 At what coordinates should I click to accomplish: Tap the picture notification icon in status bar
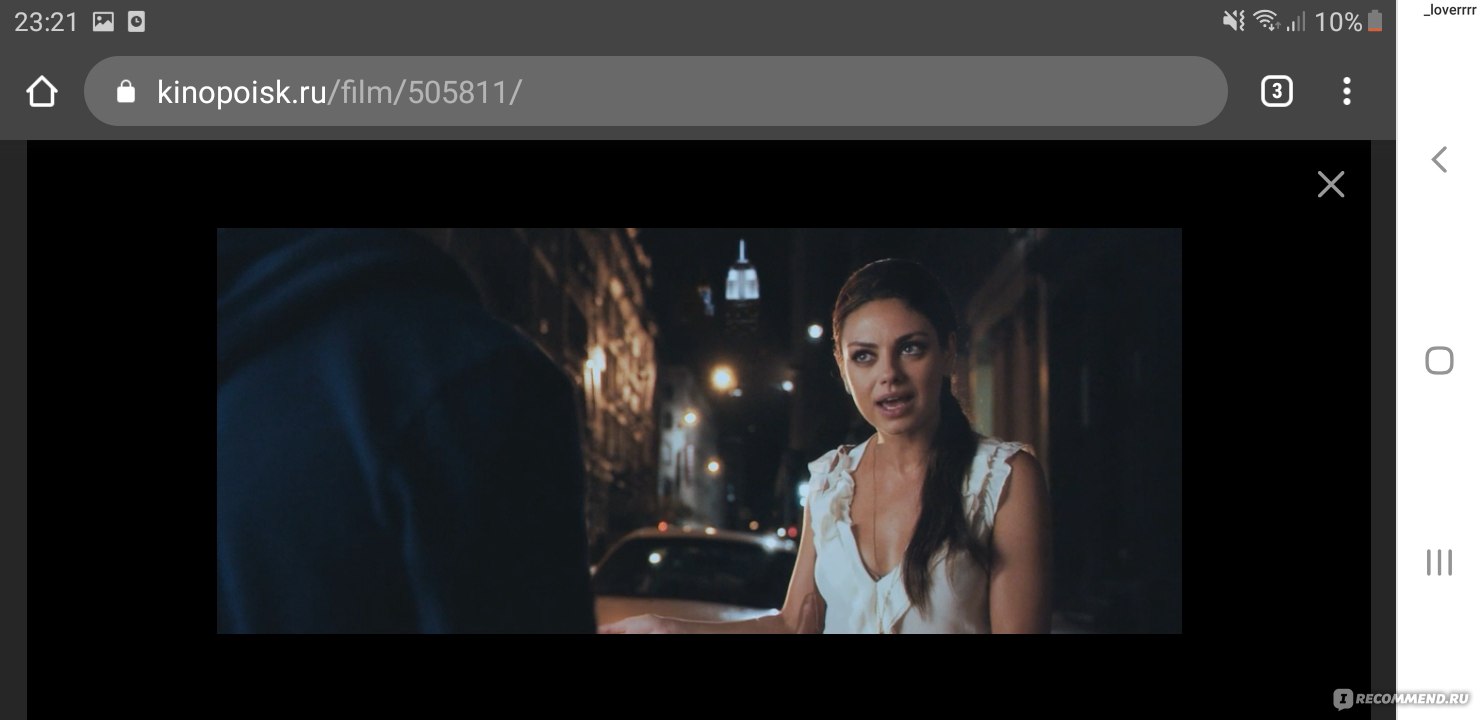[103, 21]
